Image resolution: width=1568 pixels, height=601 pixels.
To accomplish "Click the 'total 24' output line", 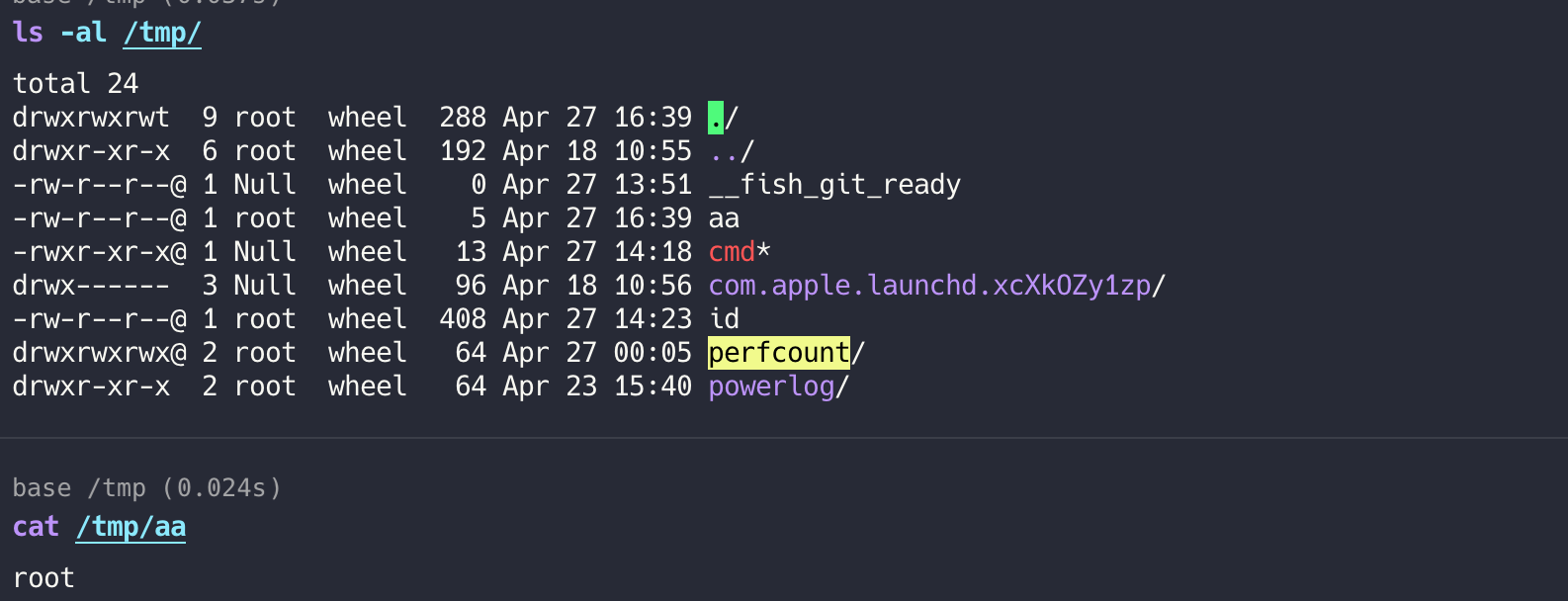I will (75, 84).
